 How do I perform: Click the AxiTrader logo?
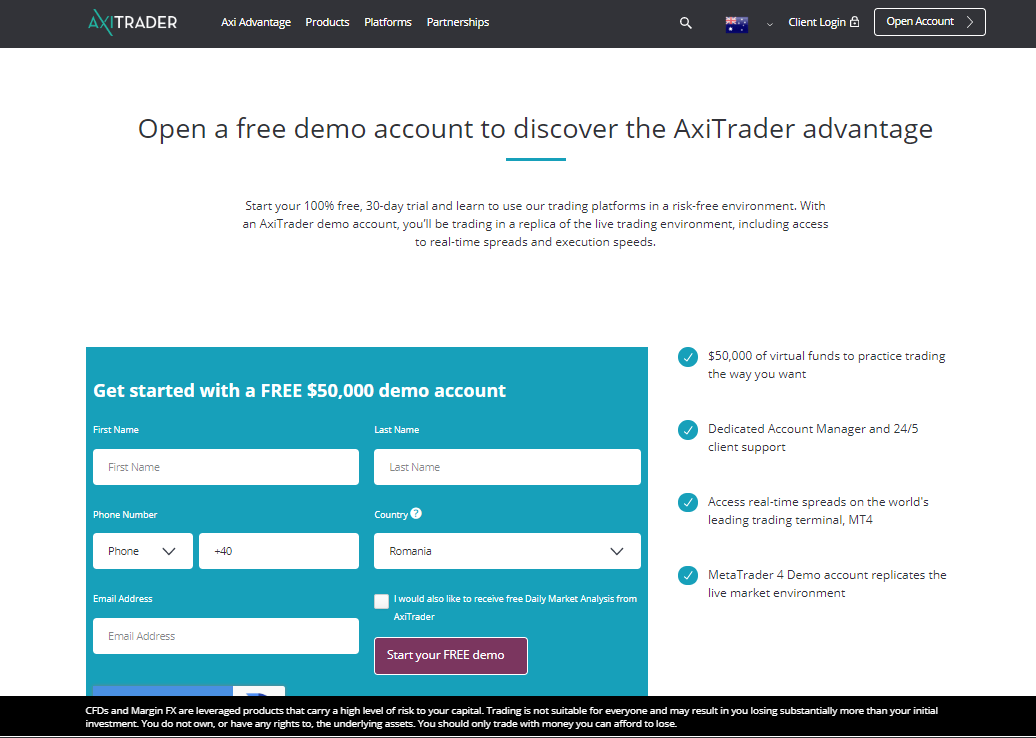[132, 22]
